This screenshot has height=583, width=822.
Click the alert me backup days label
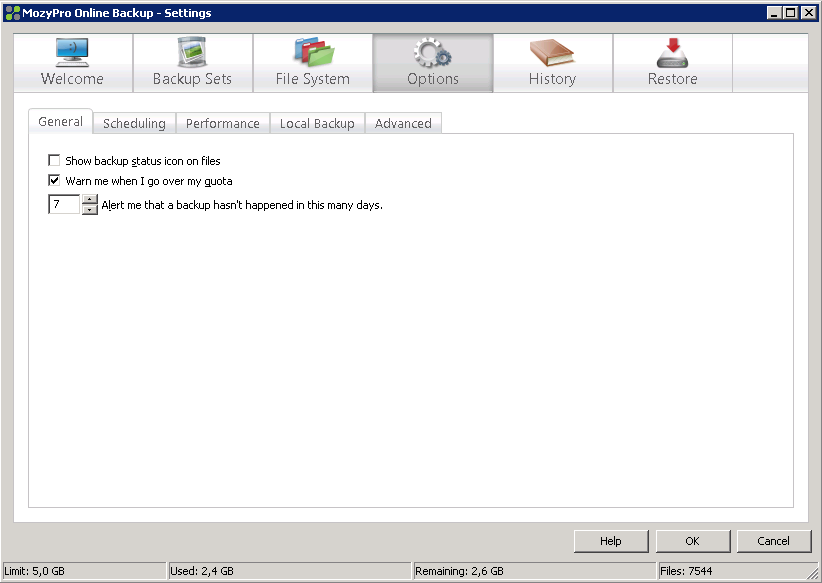(x=242, y=205)
